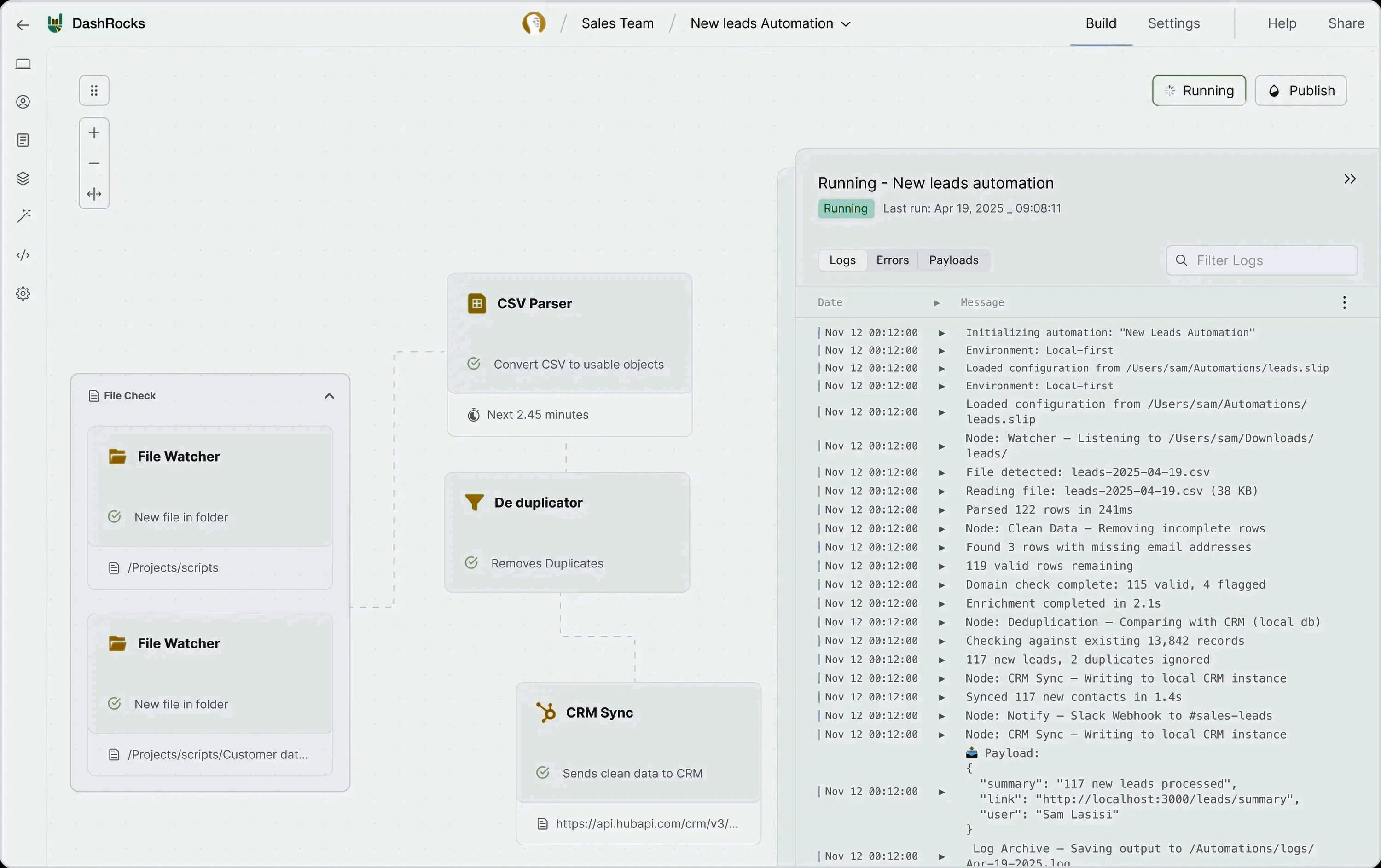This screenshot has width=1381, height=868.
Task: Open the code editor sidebar icon
Action: 23,255
